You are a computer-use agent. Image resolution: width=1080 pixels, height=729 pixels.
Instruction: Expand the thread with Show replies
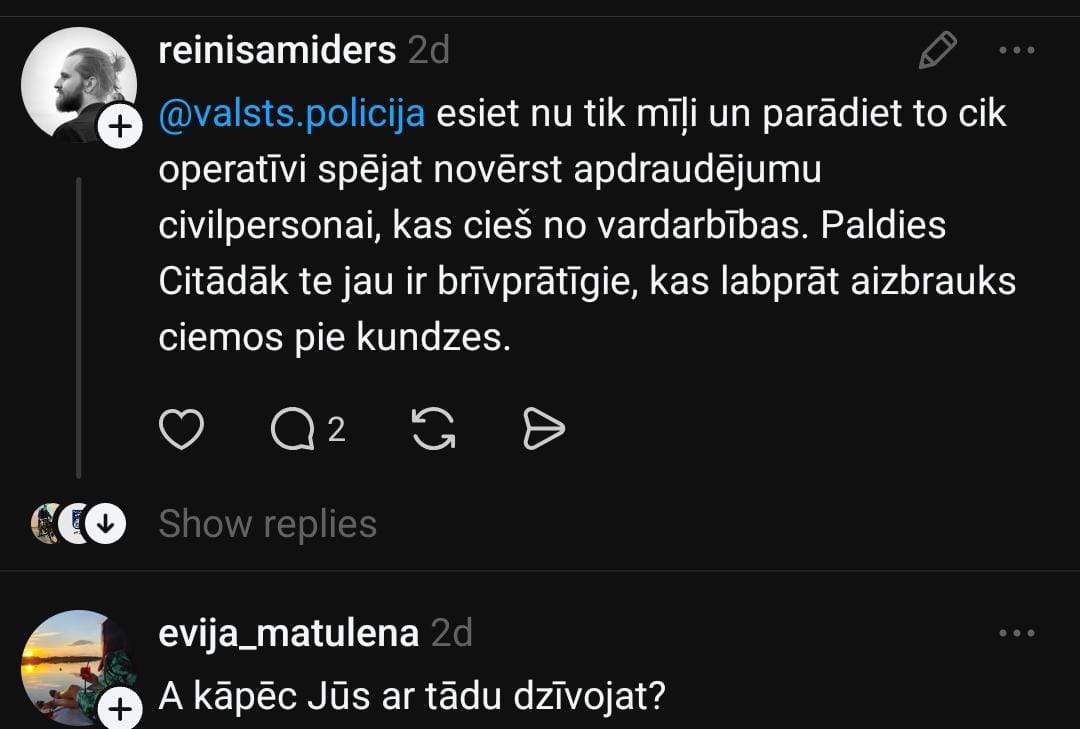(x=267, y=524)
